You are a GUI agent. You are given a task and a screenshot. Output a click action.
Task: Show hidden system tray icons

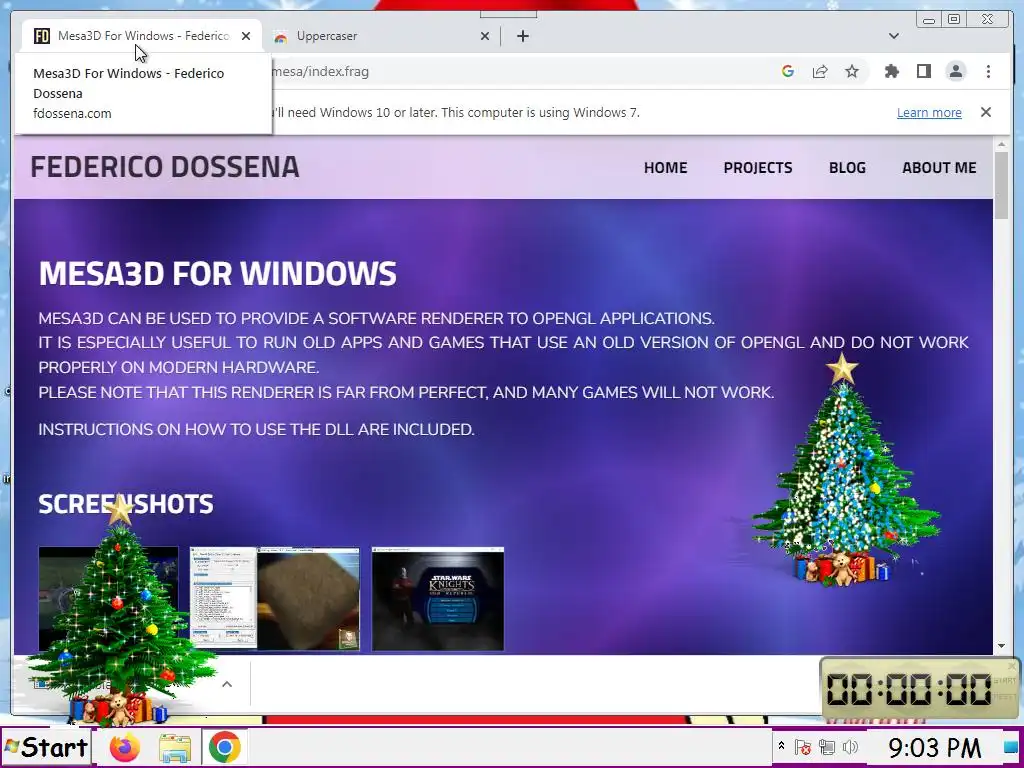click(x=781, y=745)
